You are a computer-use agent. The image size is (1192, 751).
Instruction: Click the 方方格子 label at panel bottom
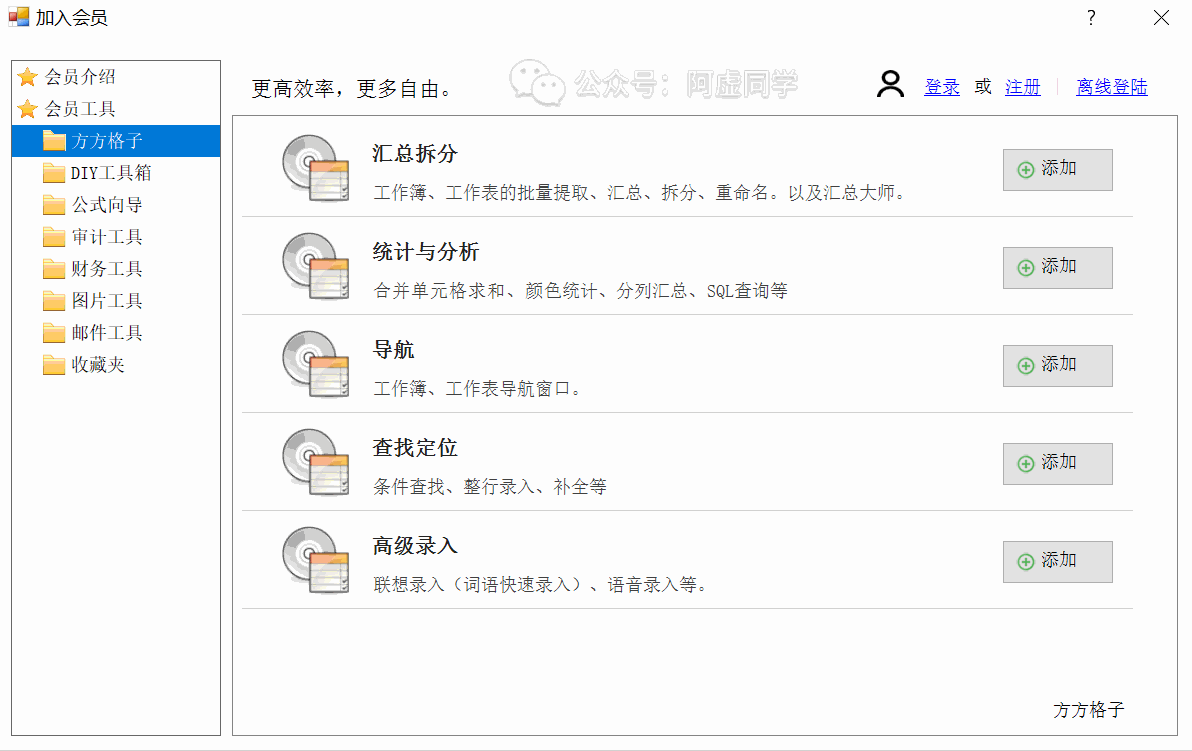pos(1089,710)
